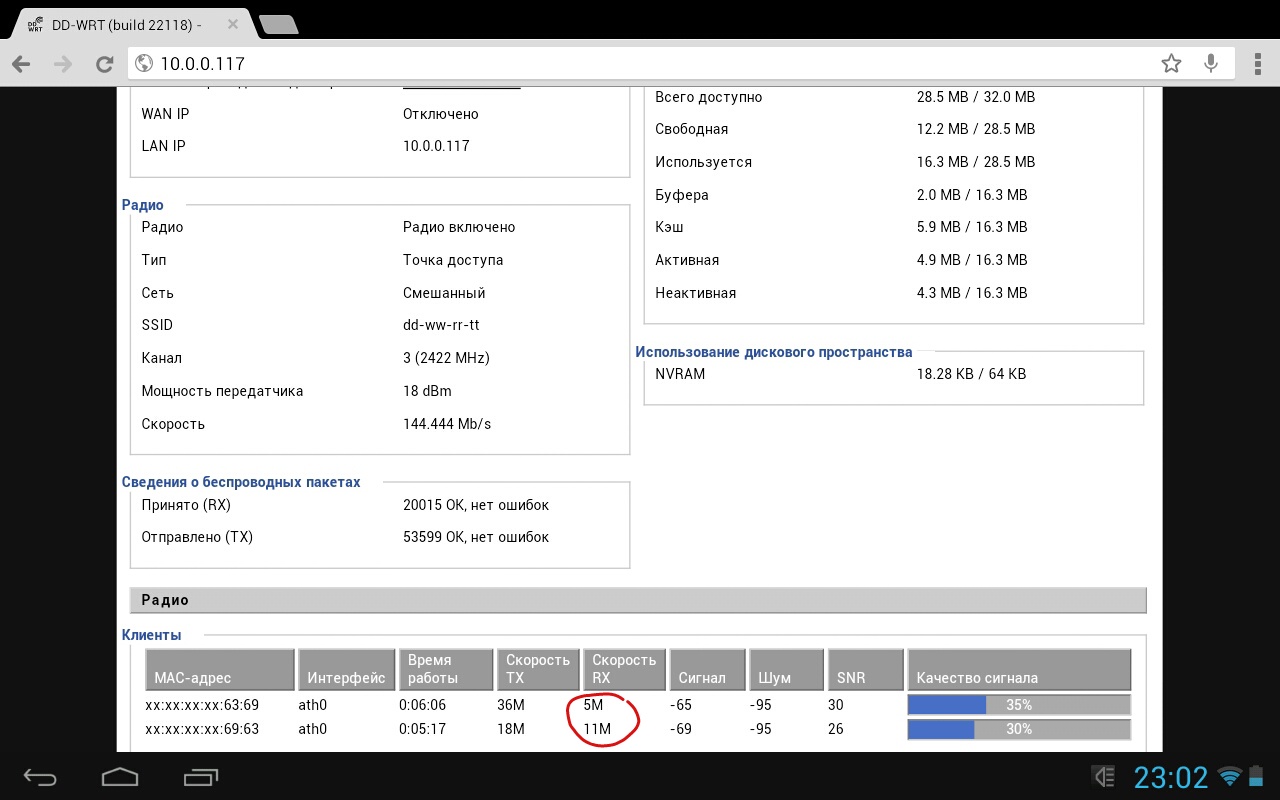The height and width of the screenshot is (800, 1280).
Task: Tap the microphone voice search icon
Action: point(1211,64)
